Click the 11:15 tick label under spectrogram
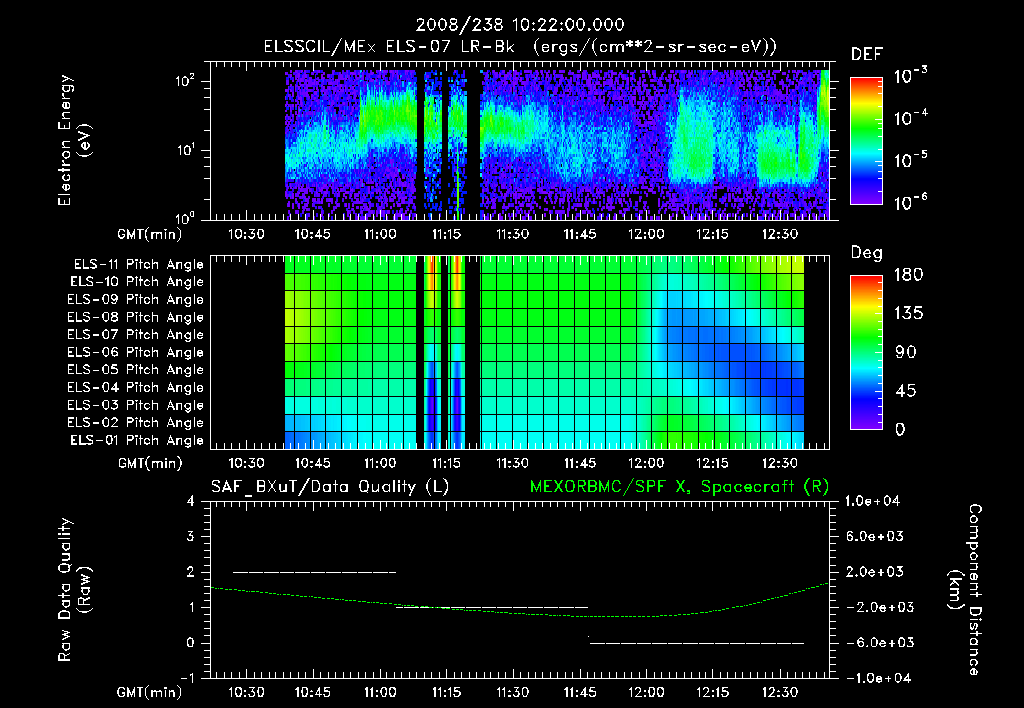This screenshot has height=708, width=1024. pyautogui.click(x=446, y=234)
